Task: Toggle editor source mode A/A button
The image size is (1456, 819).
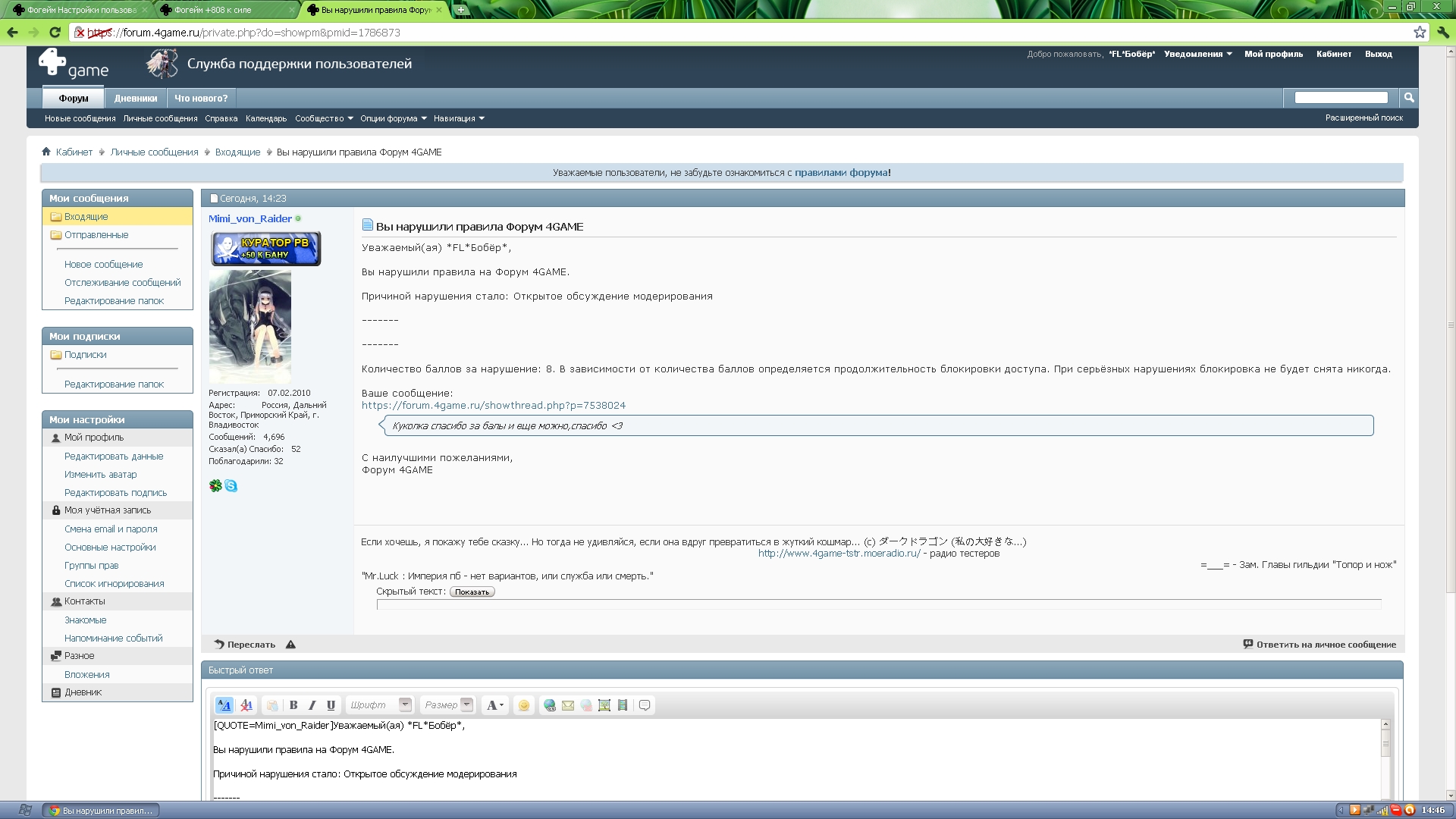Action: tap(224, 705)
